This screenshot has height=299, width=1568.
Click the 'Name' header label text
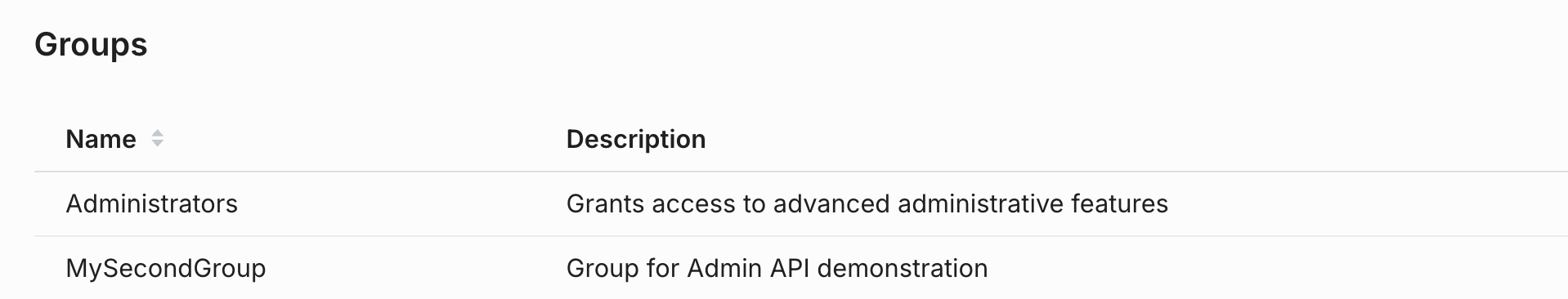[x=101, y=139]
